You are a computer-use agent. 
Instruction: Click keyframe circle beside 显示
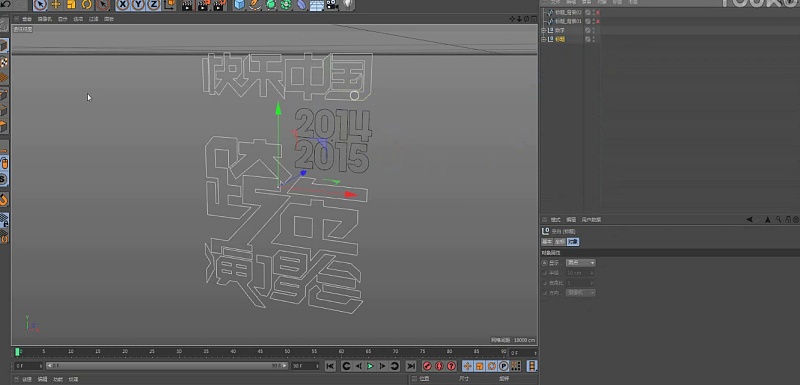click(544, 263)
